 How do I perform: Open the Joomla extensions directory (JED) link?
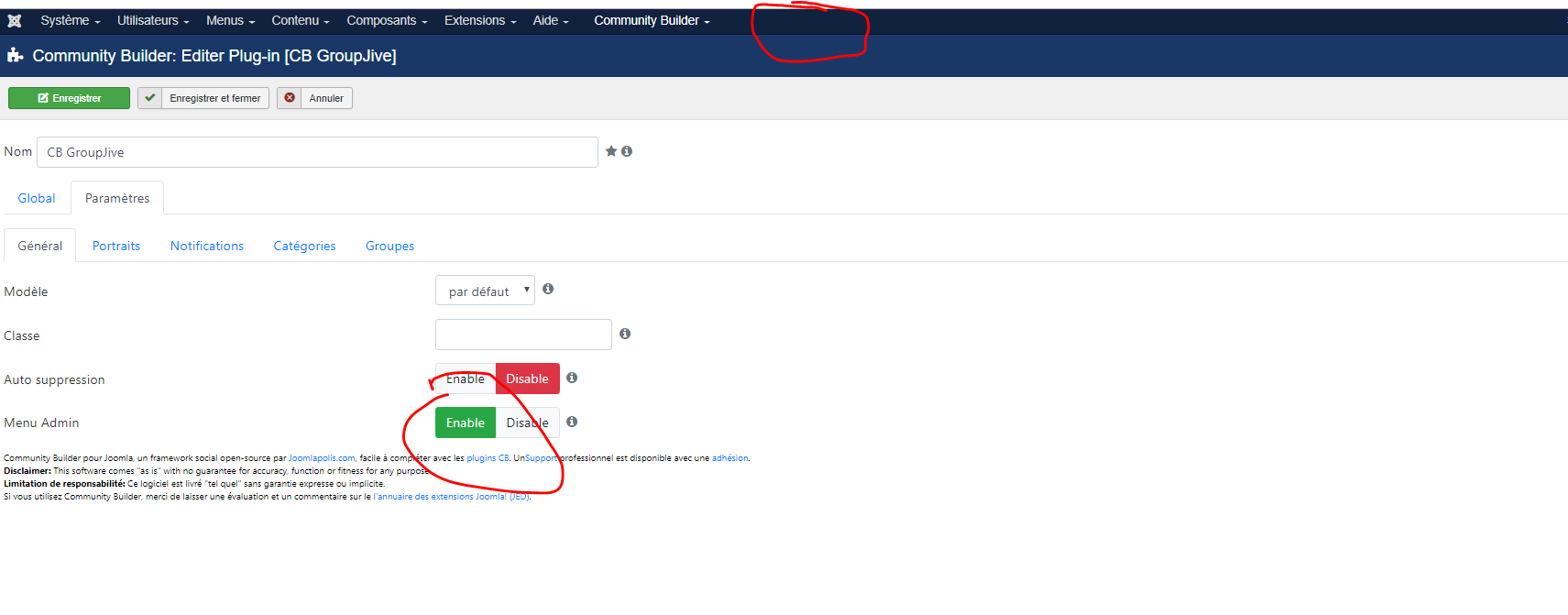coord(451,497)
